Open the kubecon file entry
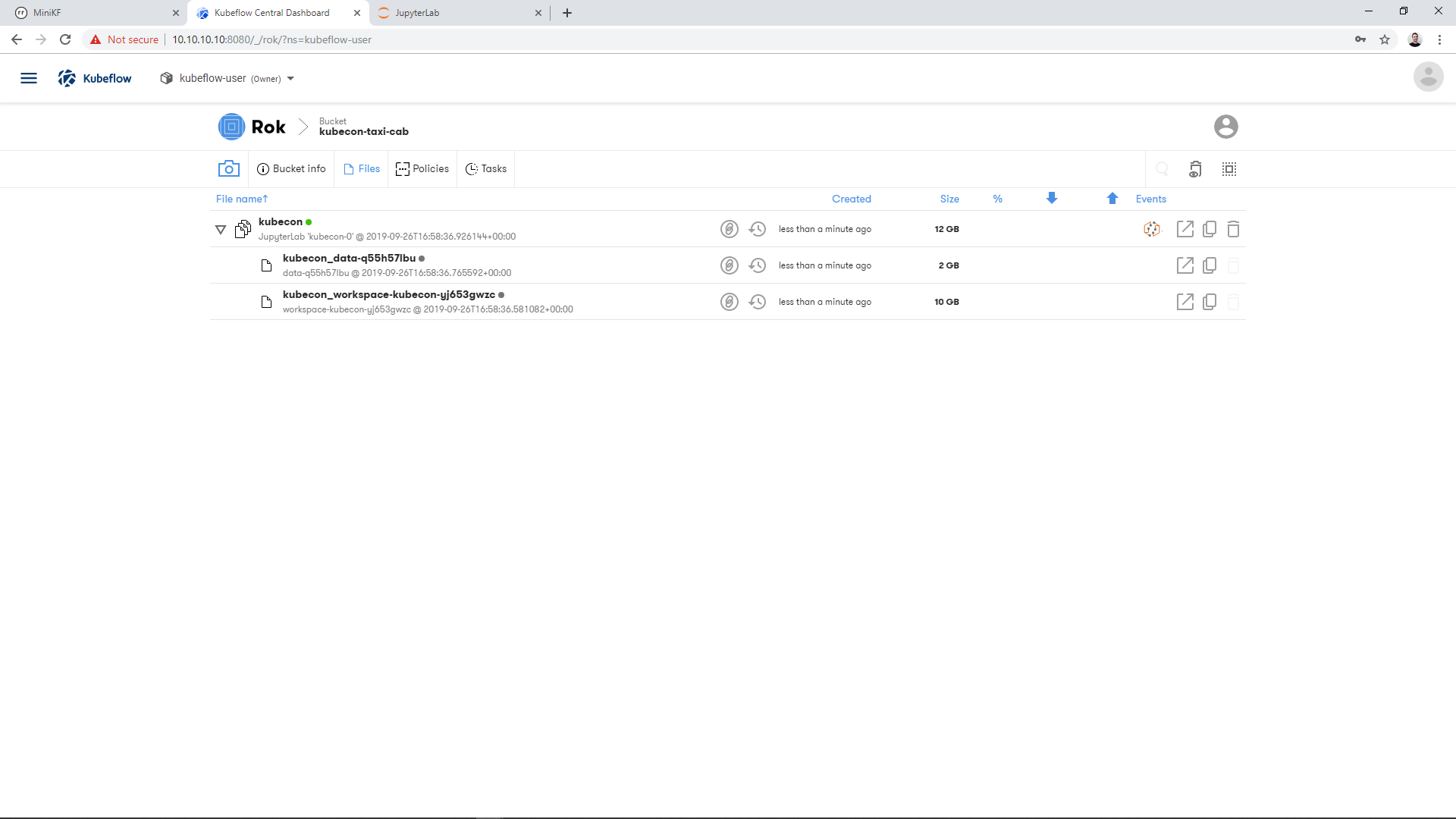Screen dimensions: 1456x819 (x=280, y=221)
